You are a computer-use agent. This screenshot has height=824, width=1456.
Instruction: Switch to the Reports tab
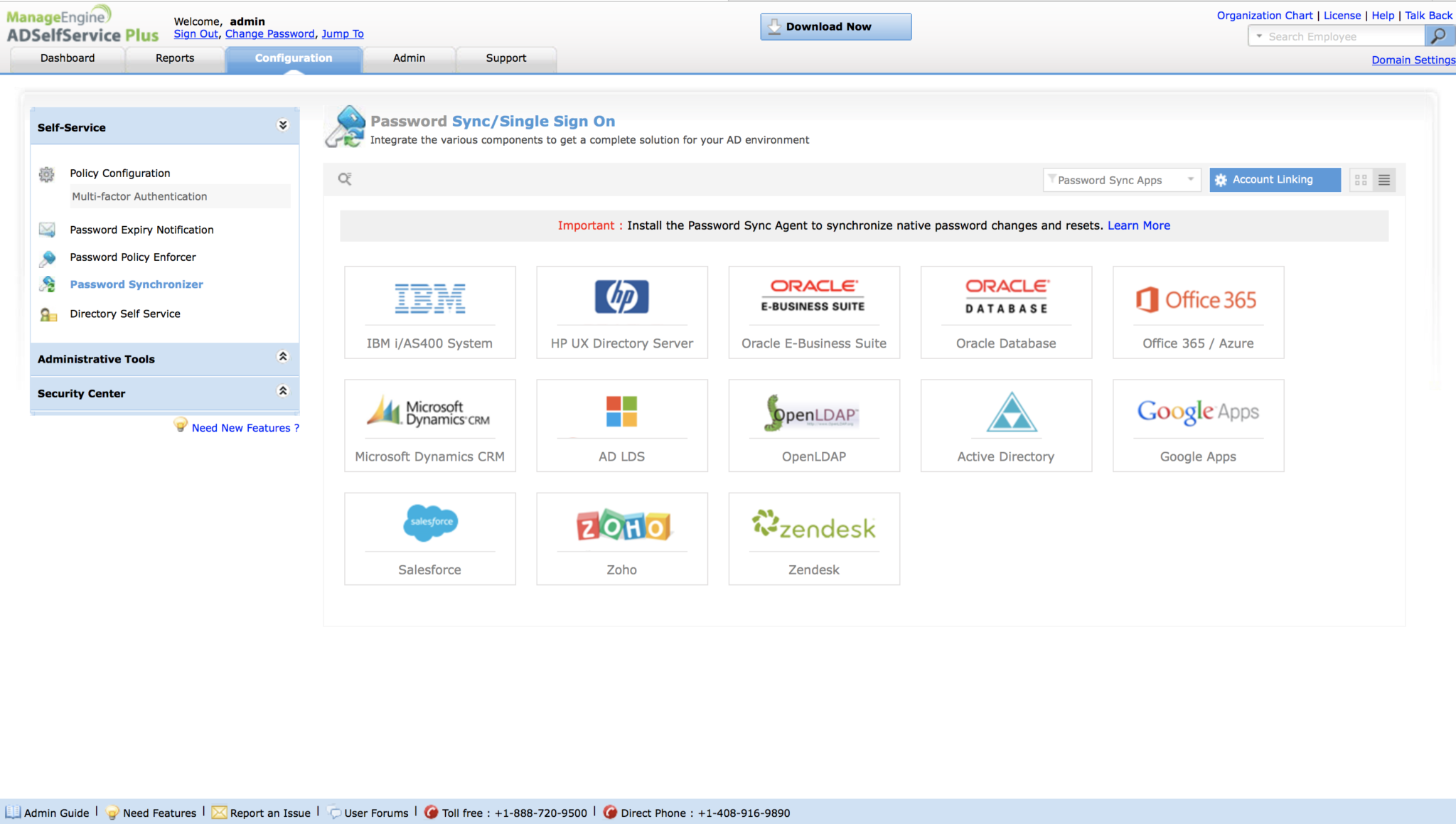click(175, 58)
